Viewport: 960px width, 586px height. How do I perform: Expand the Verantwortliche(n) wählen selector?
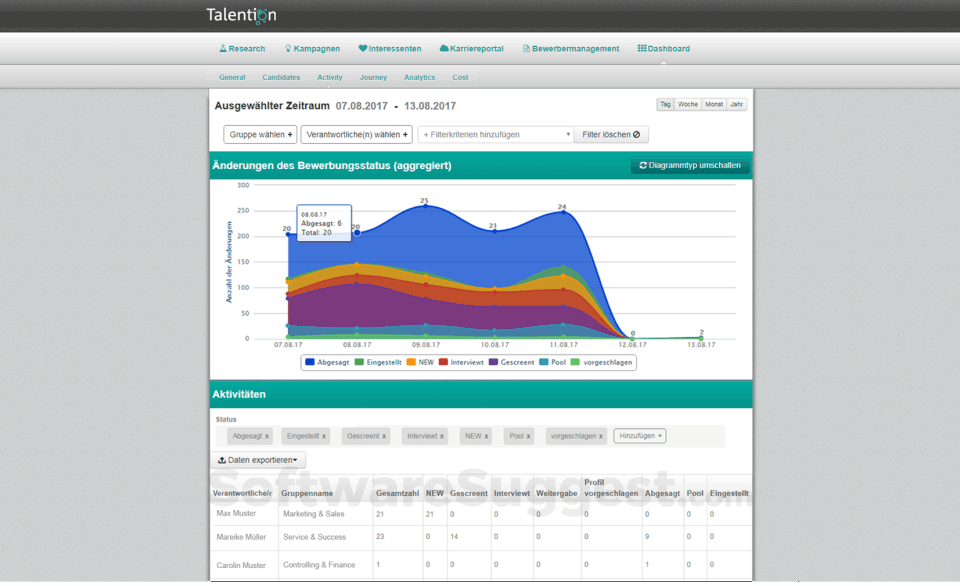pyautogui.click(x=355, y=134)
